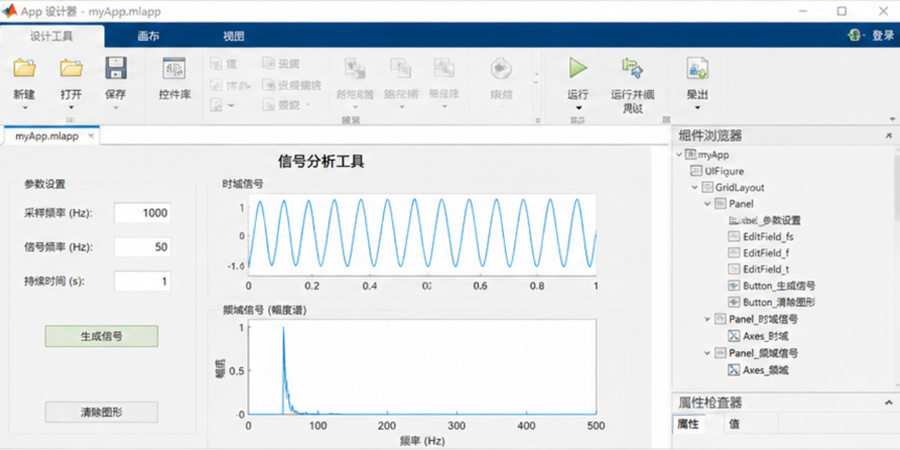Image resolution: width=900 pixels, height=450 pixels.
Task: Select the Label_参数设置 tree row
Action: 764,220
